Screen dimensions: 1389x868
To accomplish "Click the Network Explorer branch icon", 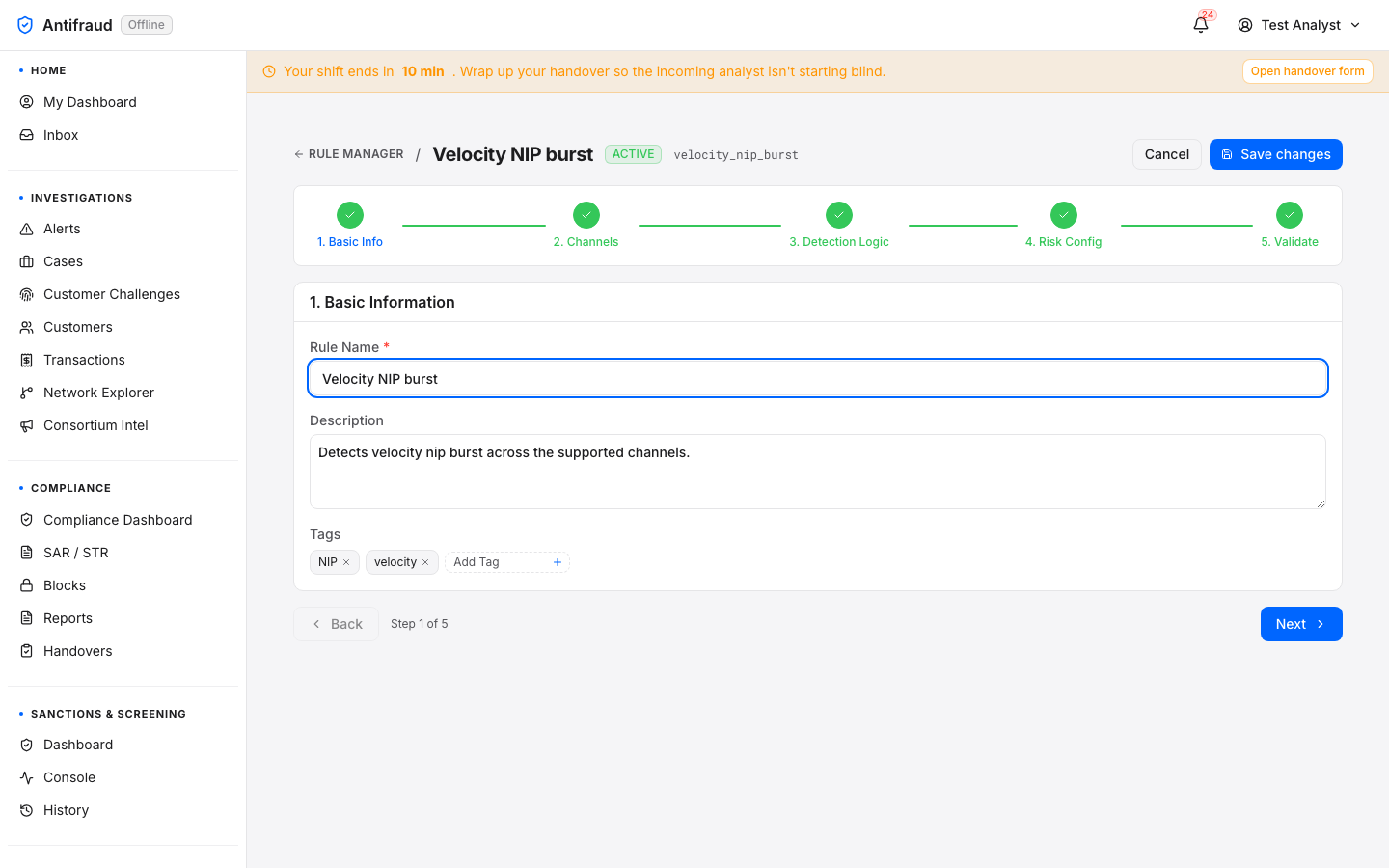I will [x=27, y=393].
